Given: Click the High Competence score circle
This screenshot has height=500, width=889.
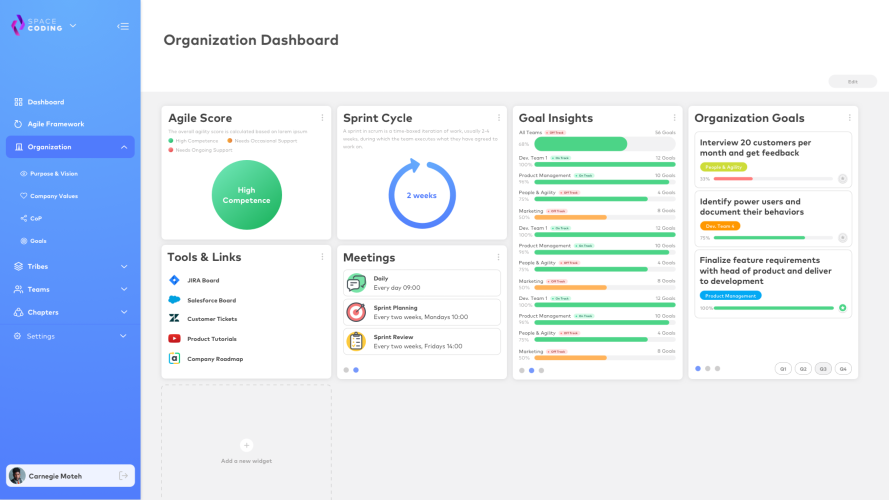Looking at the screenshot, I should tap(247, 195).
